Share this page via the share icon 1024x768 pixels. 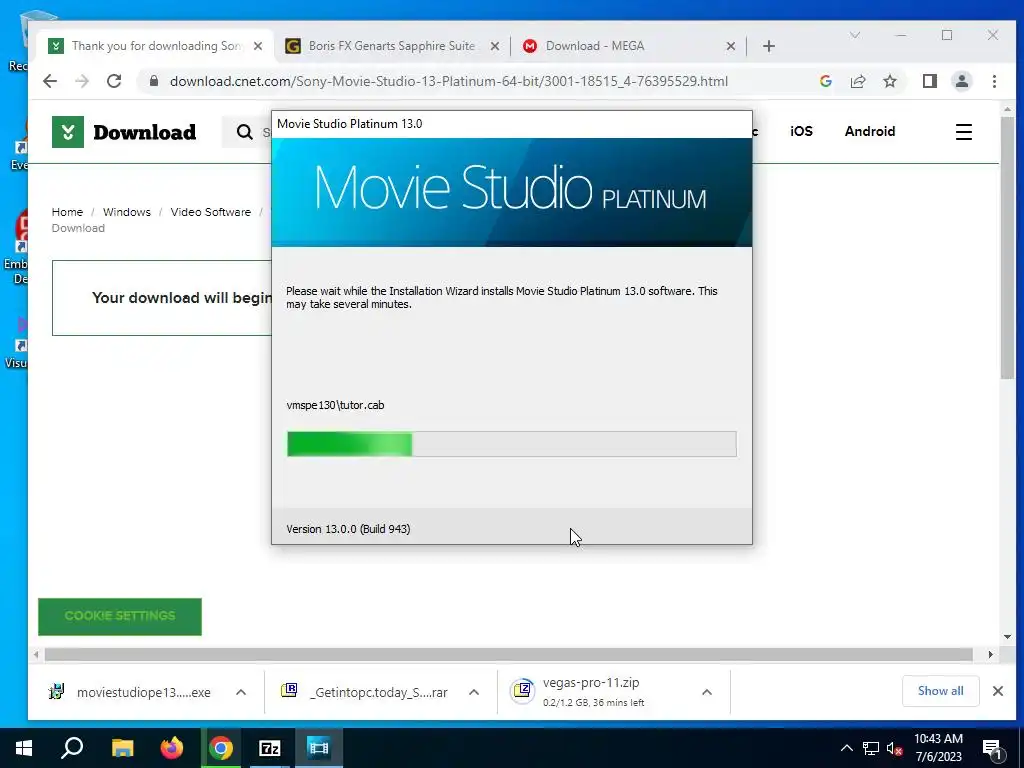tap(857, 81)
